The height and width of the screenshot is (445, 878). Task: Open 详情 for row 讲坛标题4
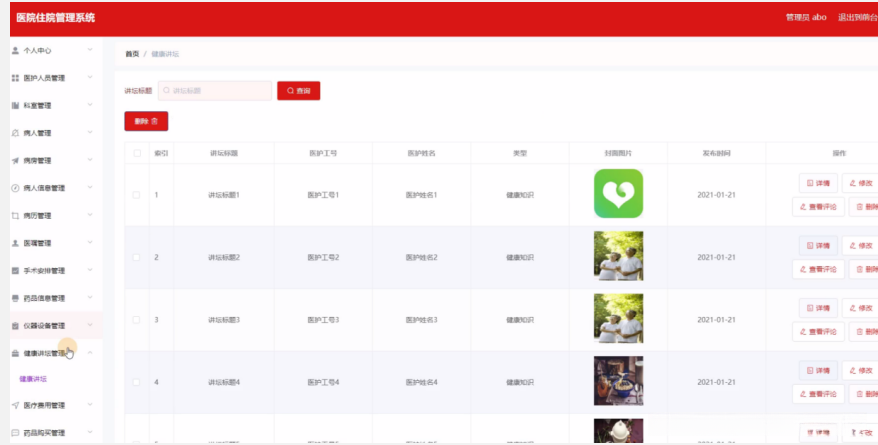(x=818, y=371)
